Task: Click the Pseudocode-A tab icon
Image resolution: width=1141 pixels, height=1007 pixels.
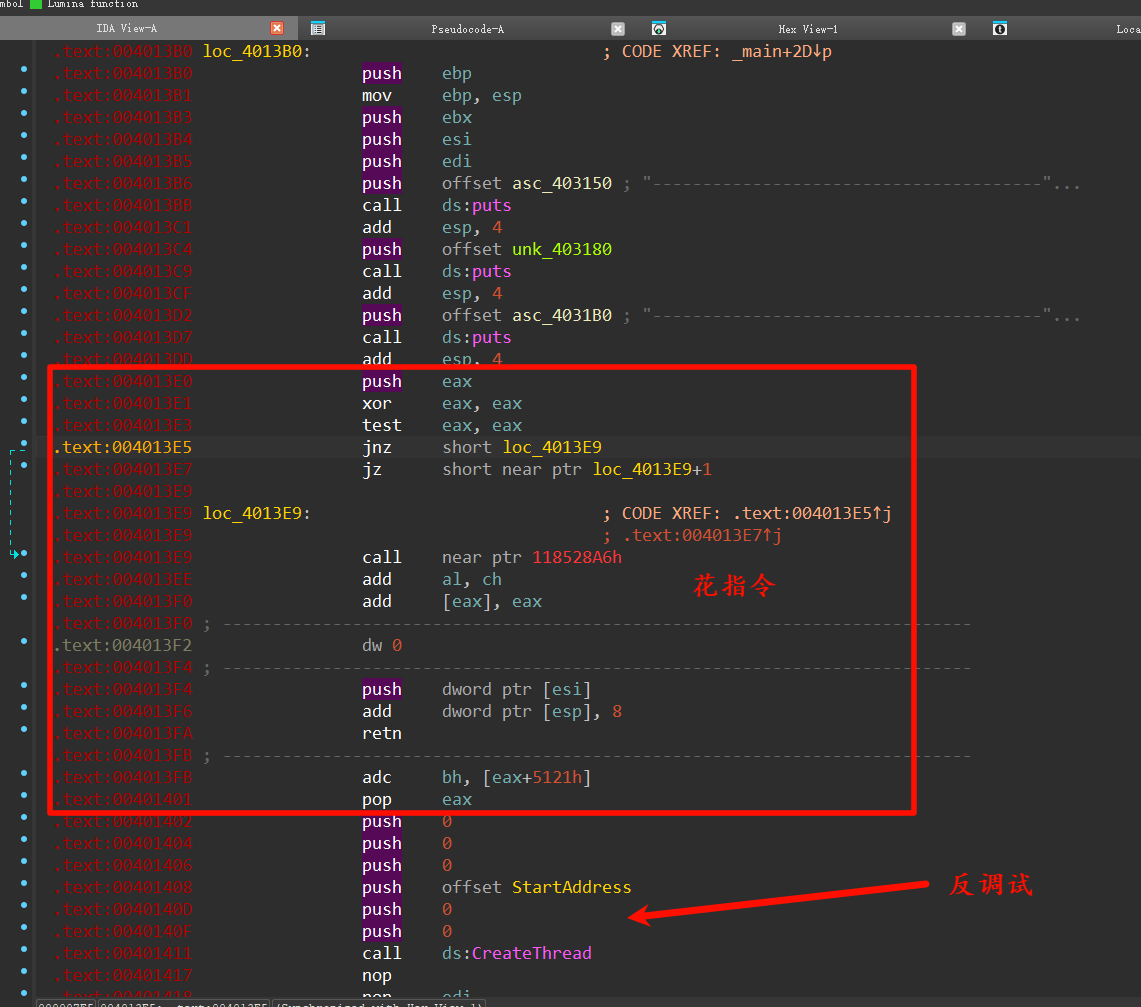Action: click(x=318, y=29)
